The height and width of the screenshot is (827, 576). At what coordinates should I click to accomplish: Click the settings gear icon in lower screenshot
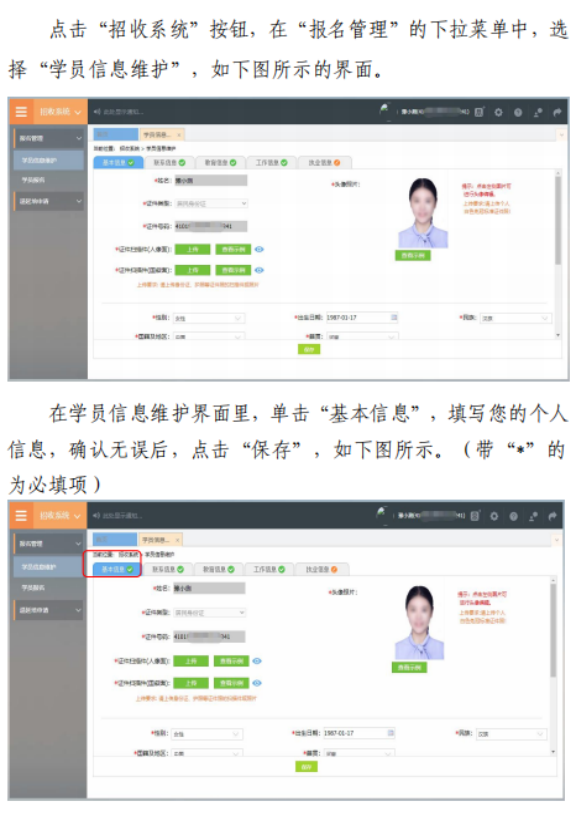494,516
